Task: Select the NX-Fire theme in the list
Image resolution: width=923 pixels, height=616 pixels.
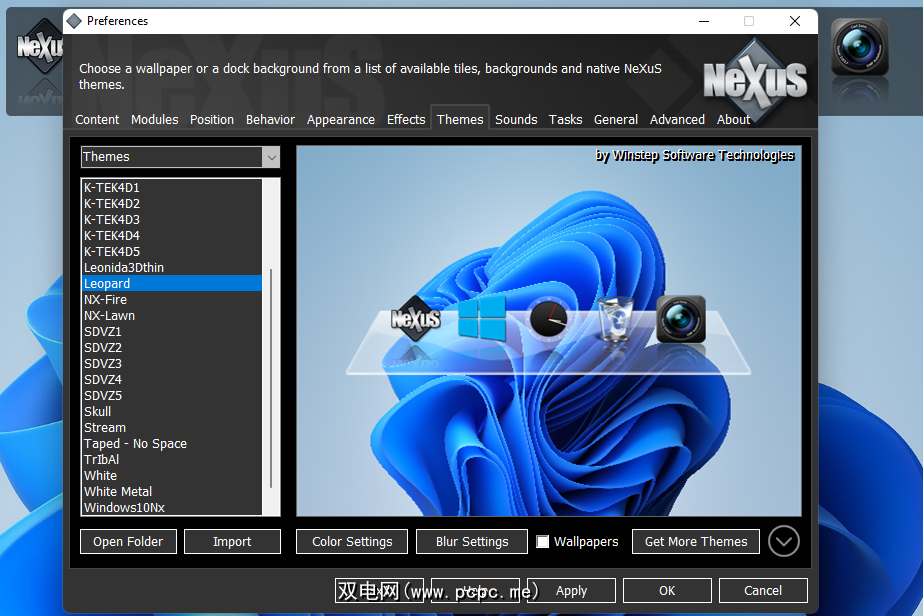Action: 106,300
